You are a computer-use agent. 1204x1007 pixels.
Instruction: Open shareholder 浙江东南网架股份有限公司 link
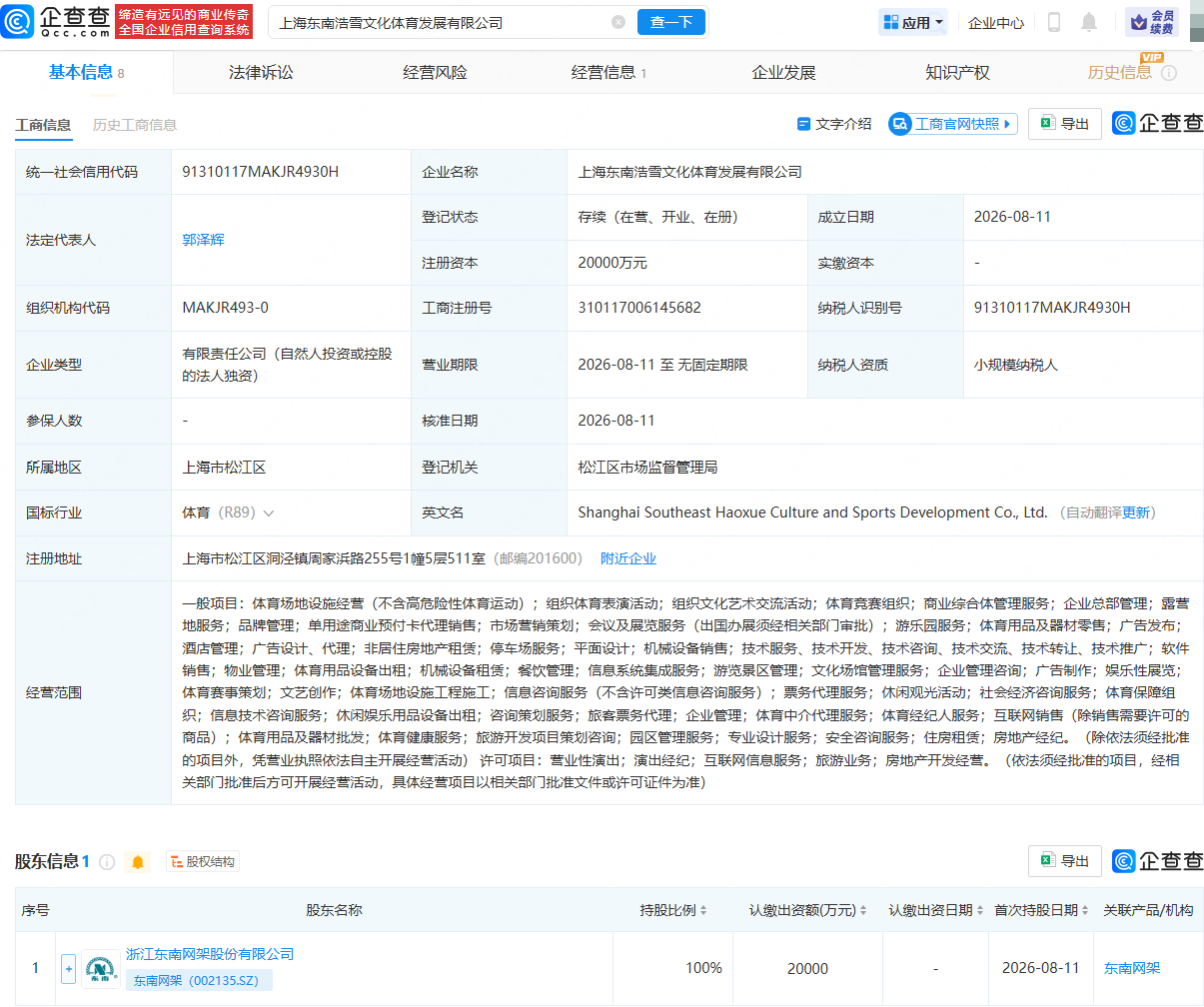[x=210, y=954]
